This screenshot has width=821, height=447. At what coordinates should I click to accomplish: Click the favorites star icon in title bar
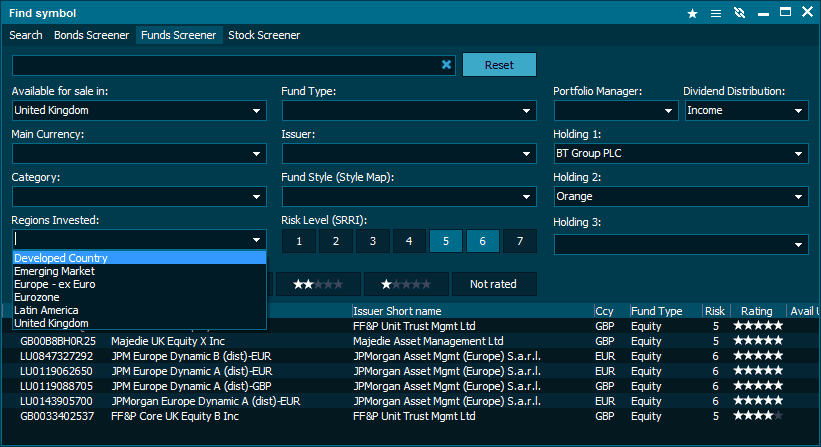692,13
